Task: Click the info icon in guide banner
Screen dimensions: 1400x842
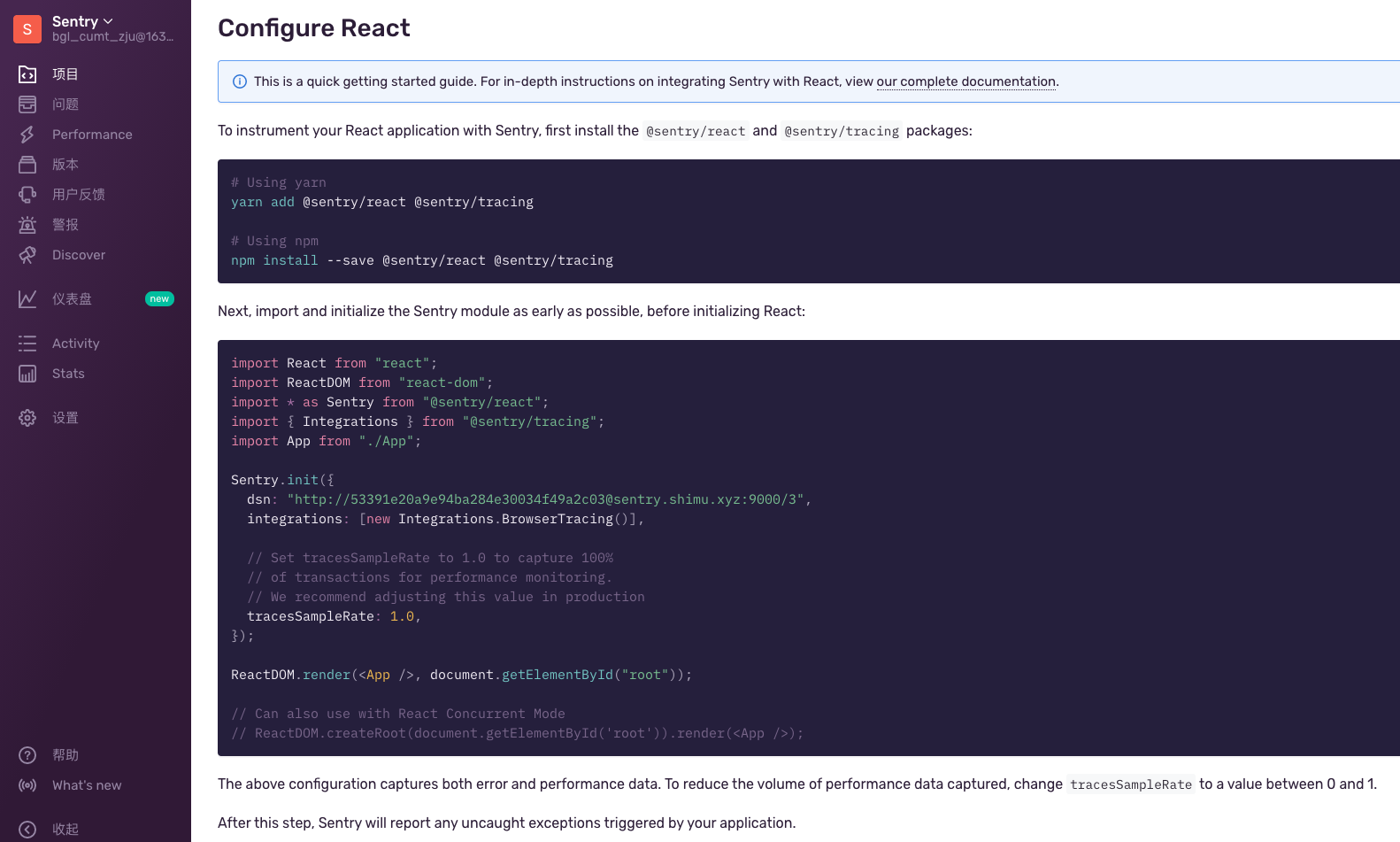Action: click(240, 81)
